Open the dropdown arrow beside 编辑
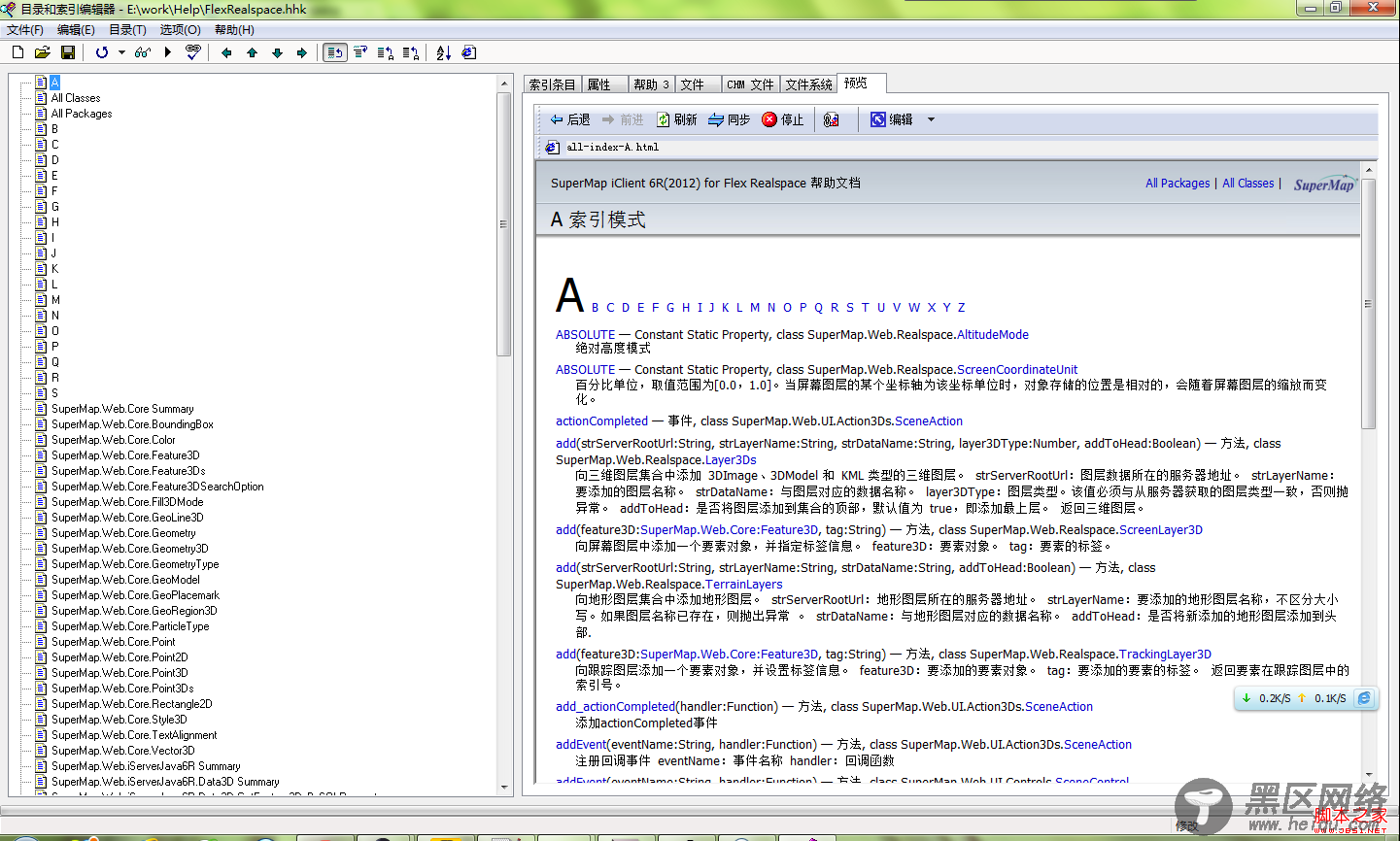1400x841 pixels. 931,119
